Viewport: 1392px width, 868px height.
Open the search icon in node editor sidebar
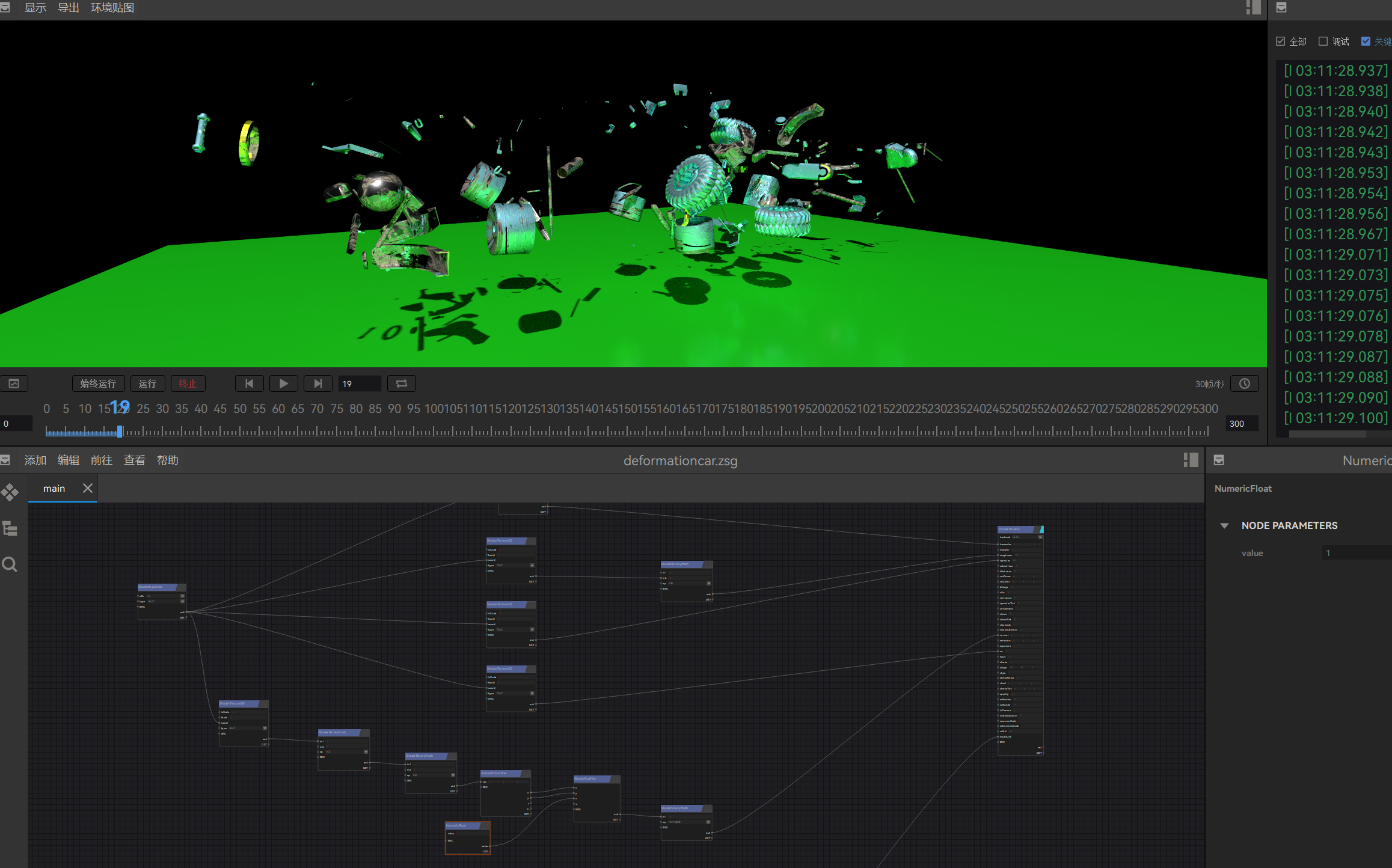[10, 564]
